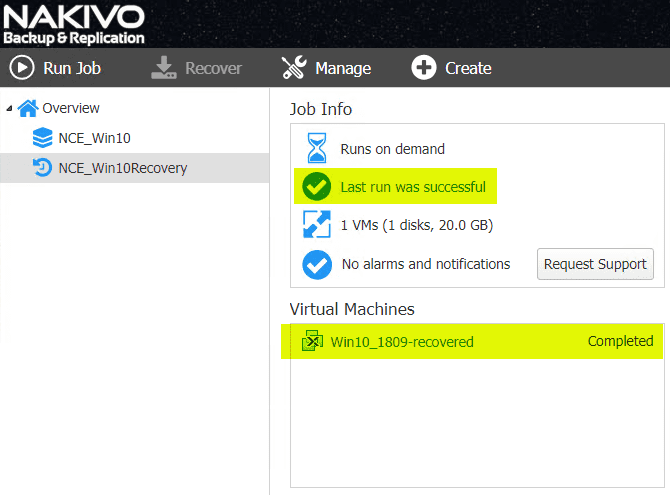
Task: Click the Overview home icon
Action: (29, 108)
